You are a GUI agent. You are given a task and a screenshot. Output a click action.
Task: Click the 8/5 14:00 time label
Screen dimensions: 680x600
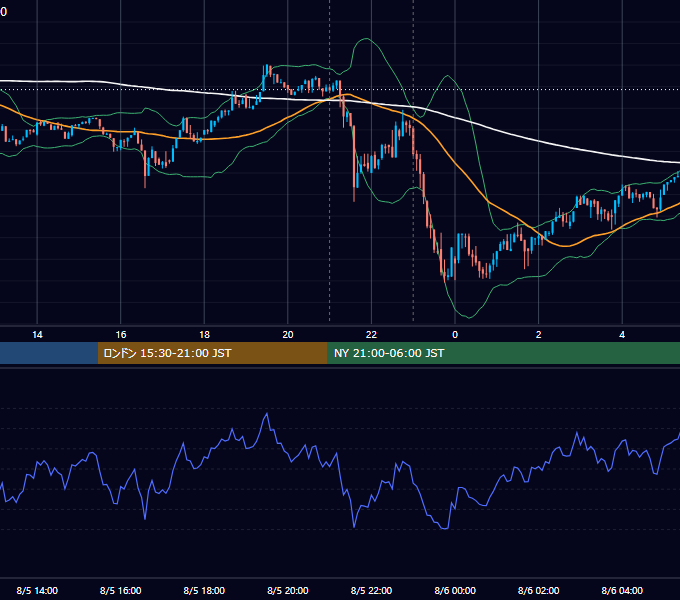coord(37,590)
